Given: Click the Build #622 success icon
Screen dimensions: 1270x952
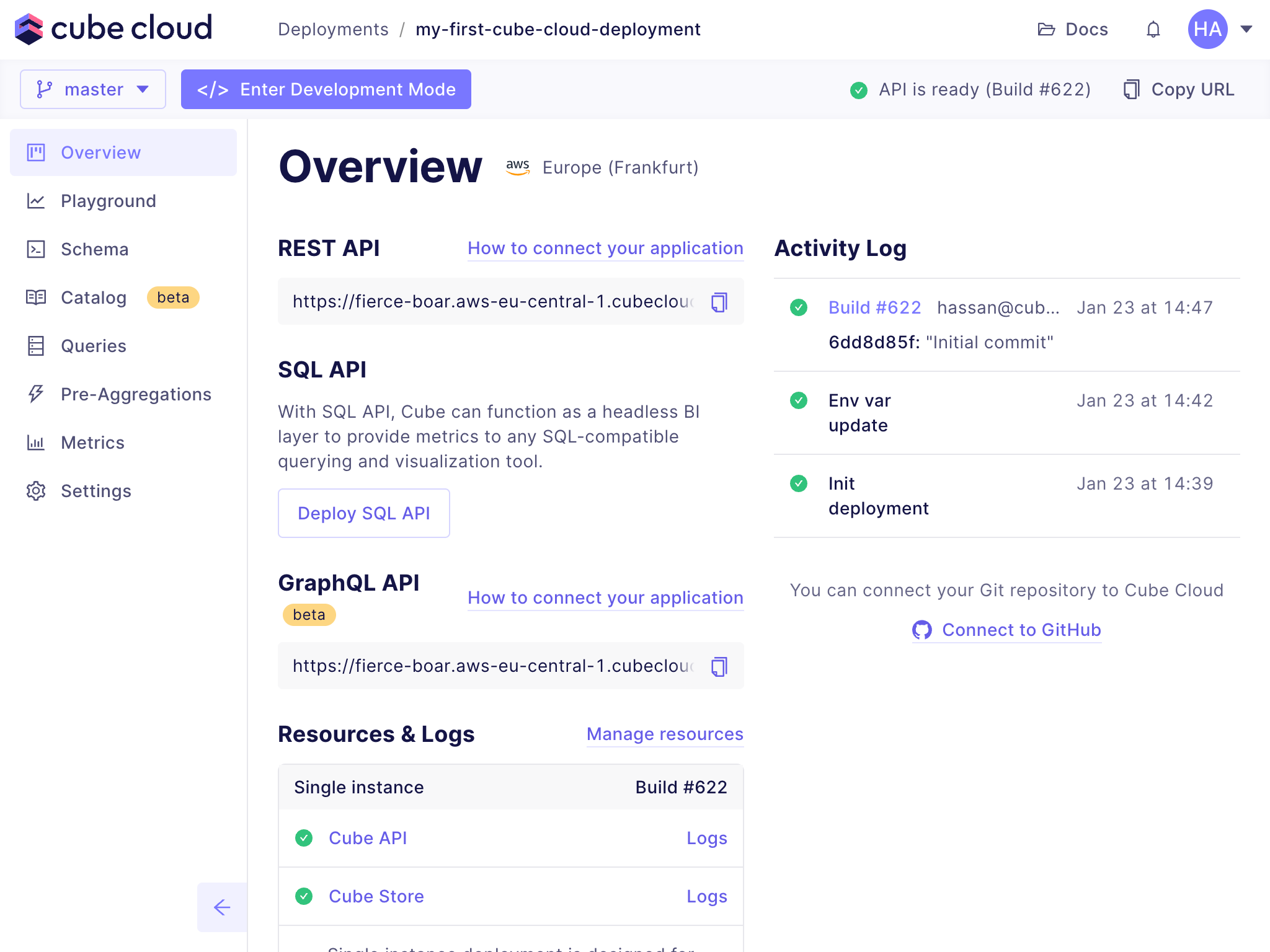Looking at the screenshot, I should (x=799, y=307).
